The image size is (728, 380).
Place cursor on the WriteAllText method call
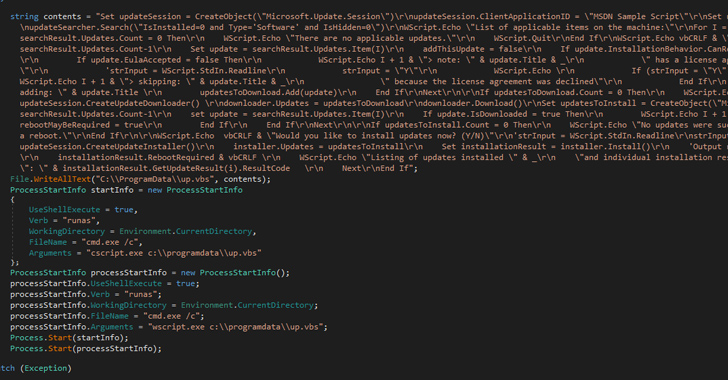(x=57, y=179)
